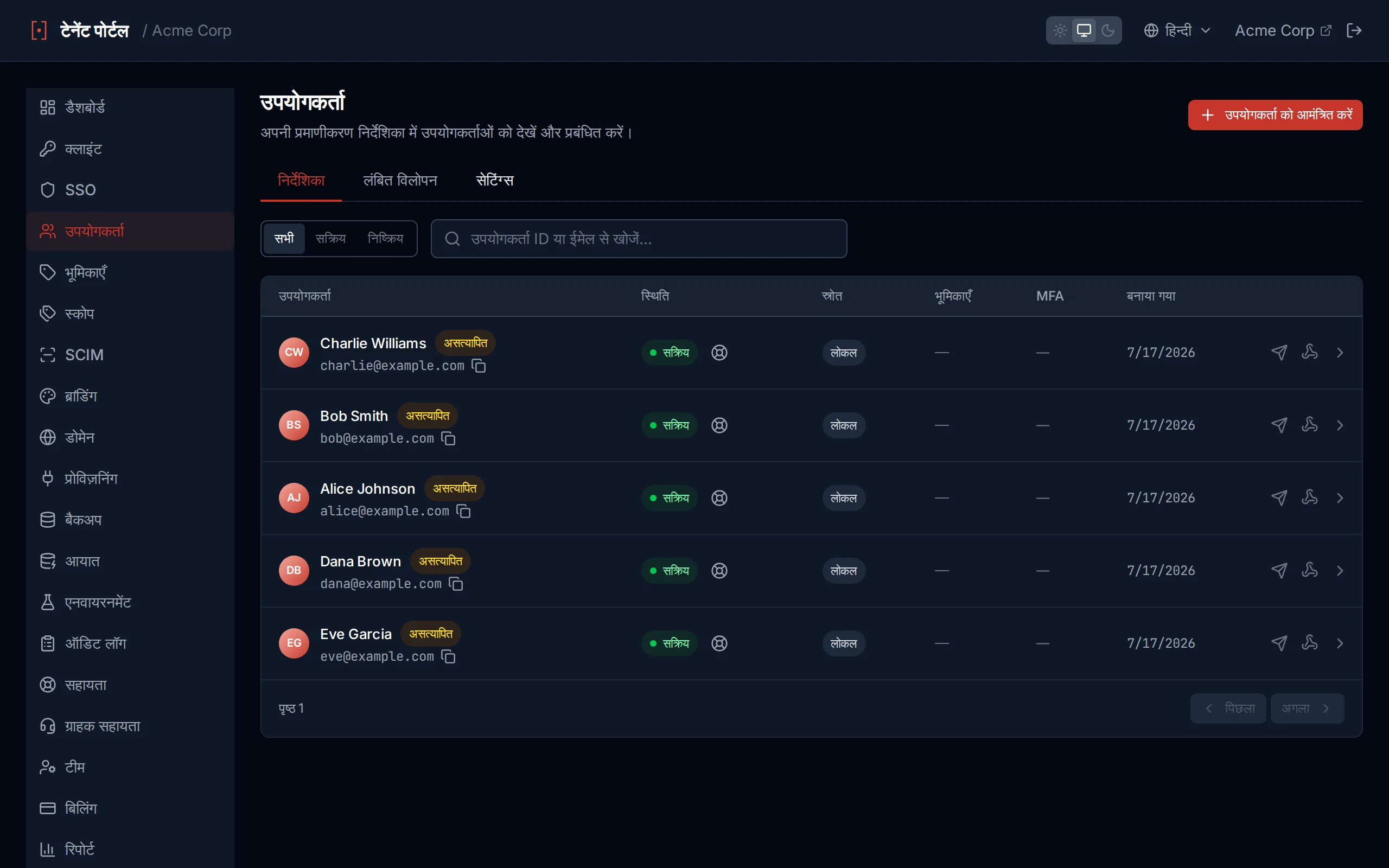This screenshot has height=868, width=1389.
Task: Click उपयोगकर्ता को आमंत्रित करें button
Action: pos(1275,115)
